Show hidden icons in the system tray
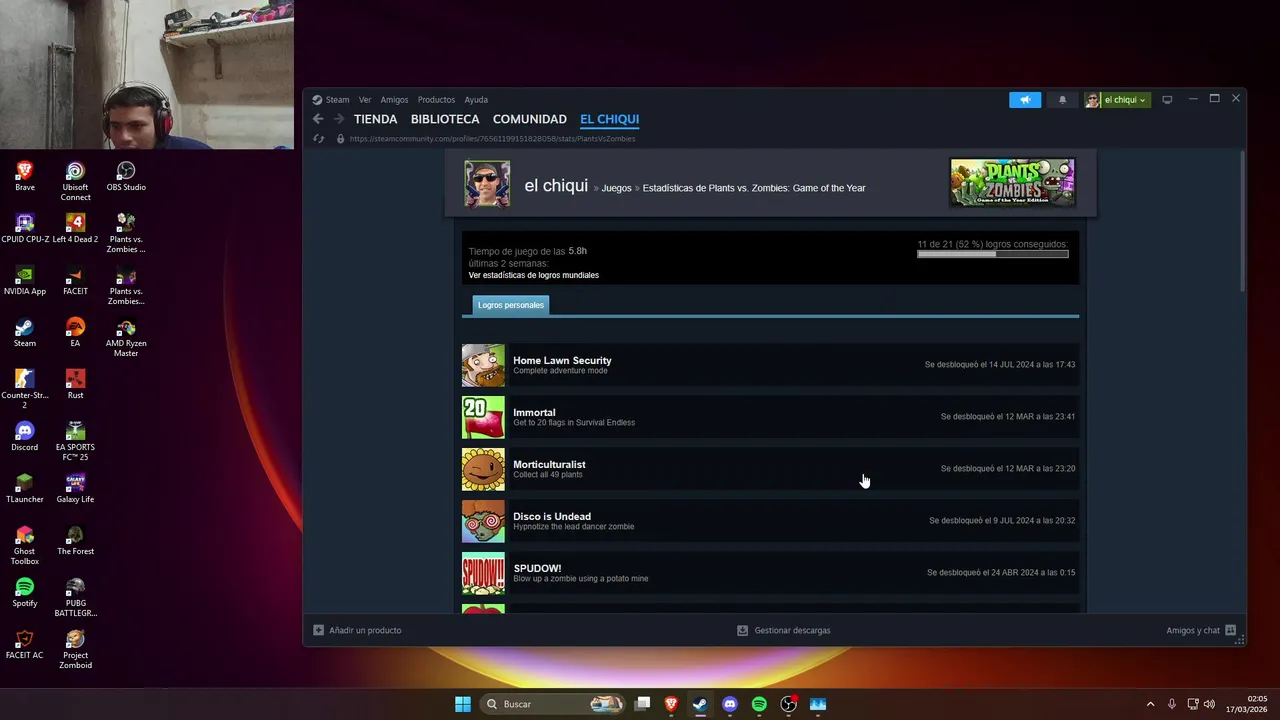1280x720 pixels. pyautogui.click(x=1150, y=704)
